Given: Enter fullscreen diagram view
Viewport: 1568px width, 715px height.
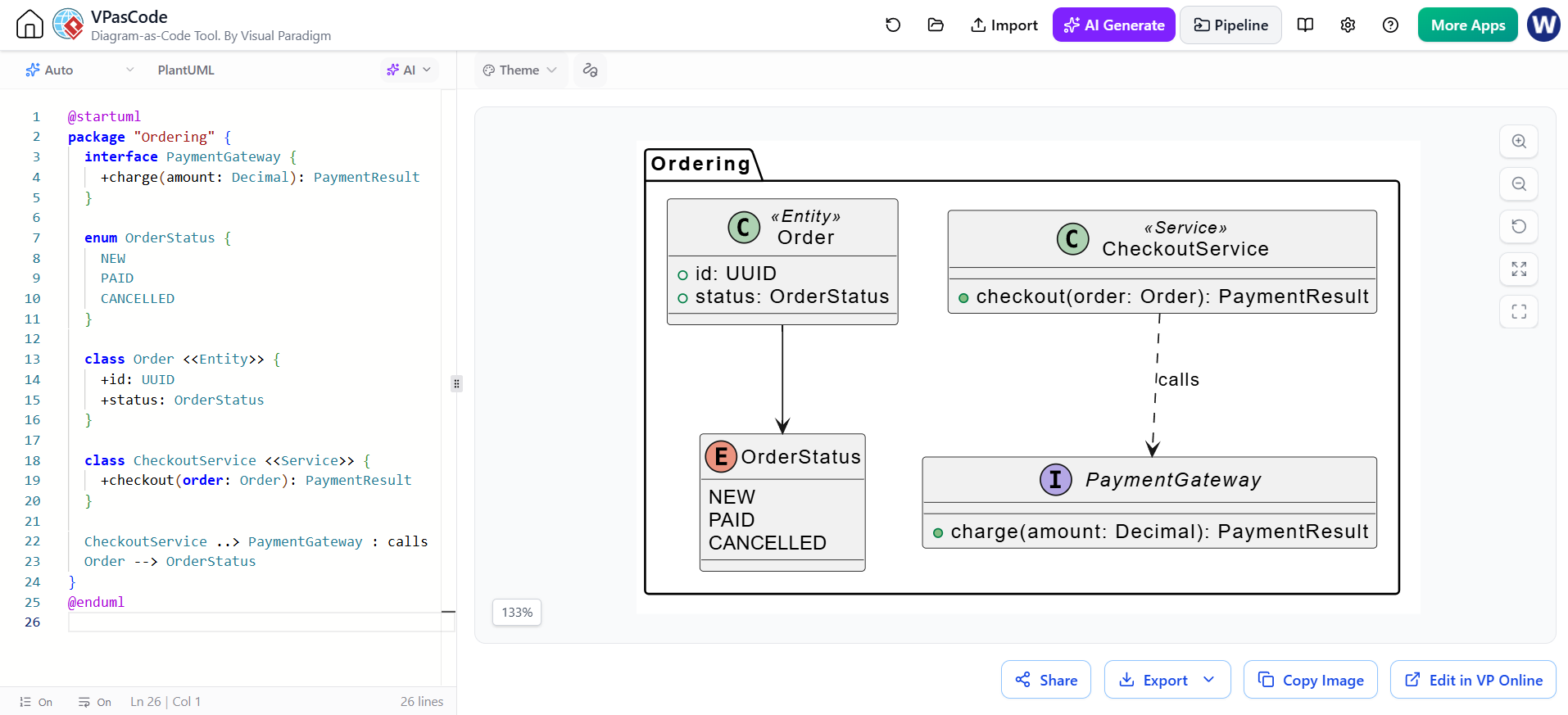Looking at the screenshot, I should (x=1519, y=312).
